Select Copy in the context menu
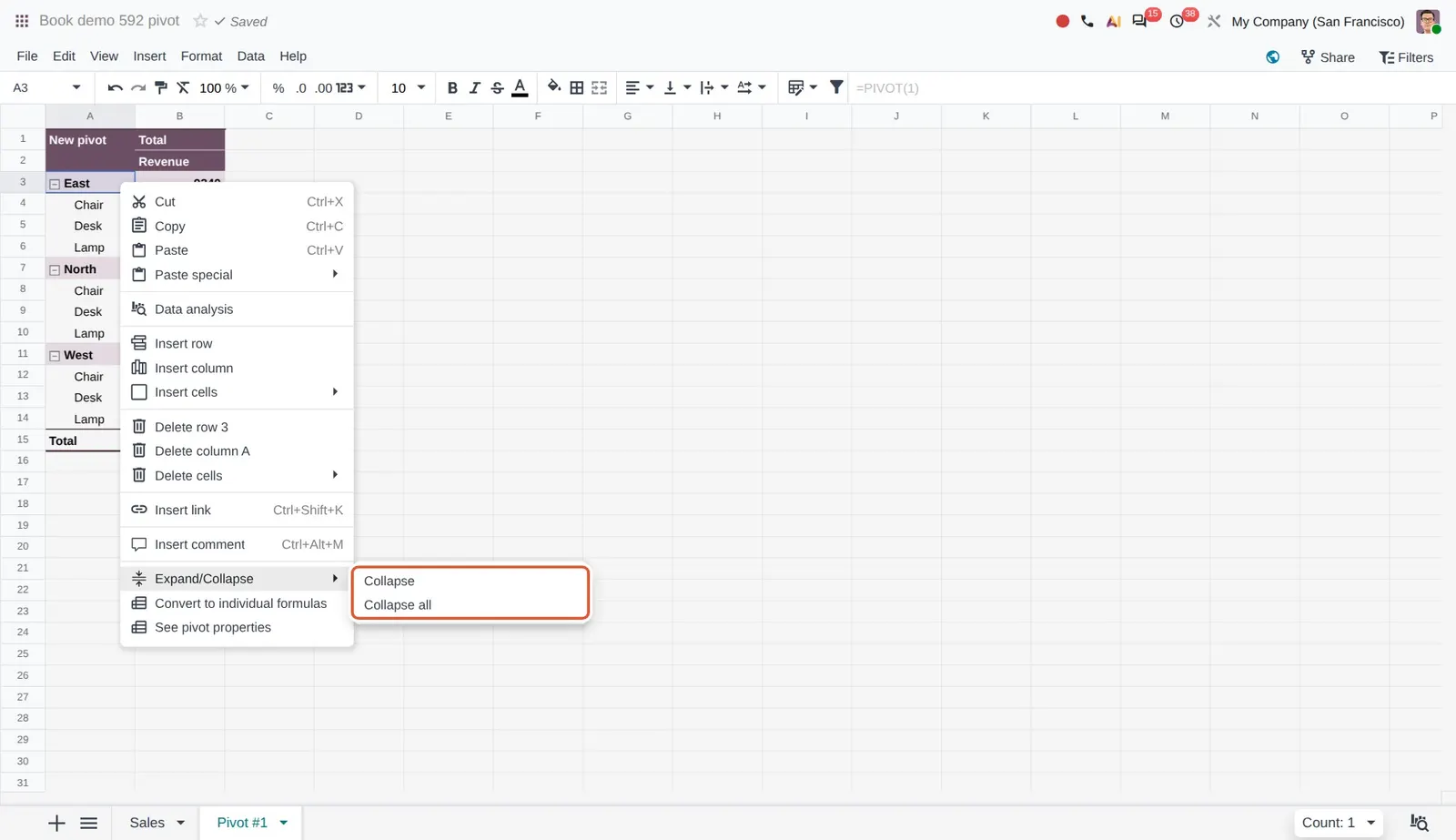1456x840 pixels. 237,226
